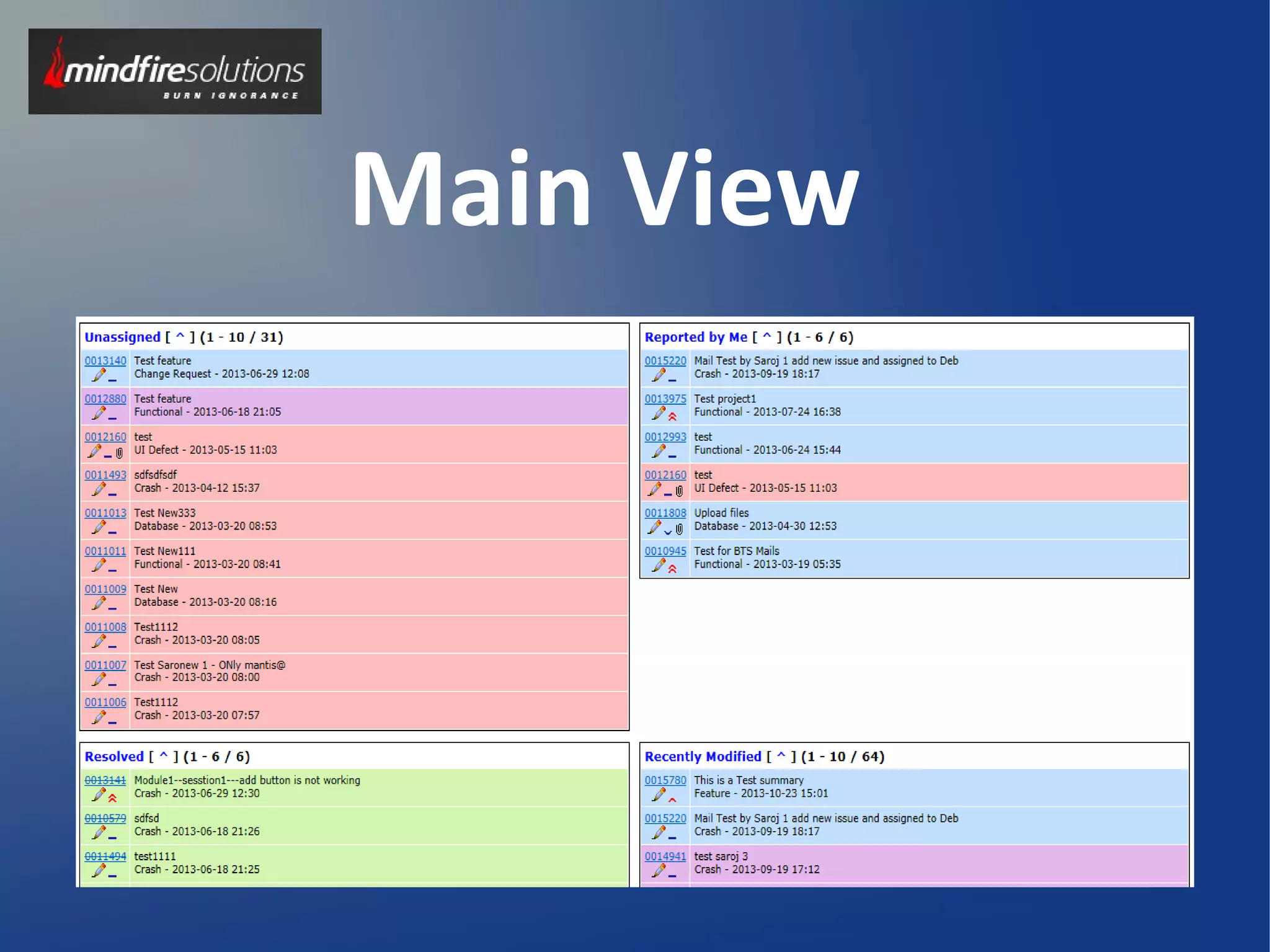Collapse Reported by Me section caret
The image size is (1270, 952).
pos(767,337)
